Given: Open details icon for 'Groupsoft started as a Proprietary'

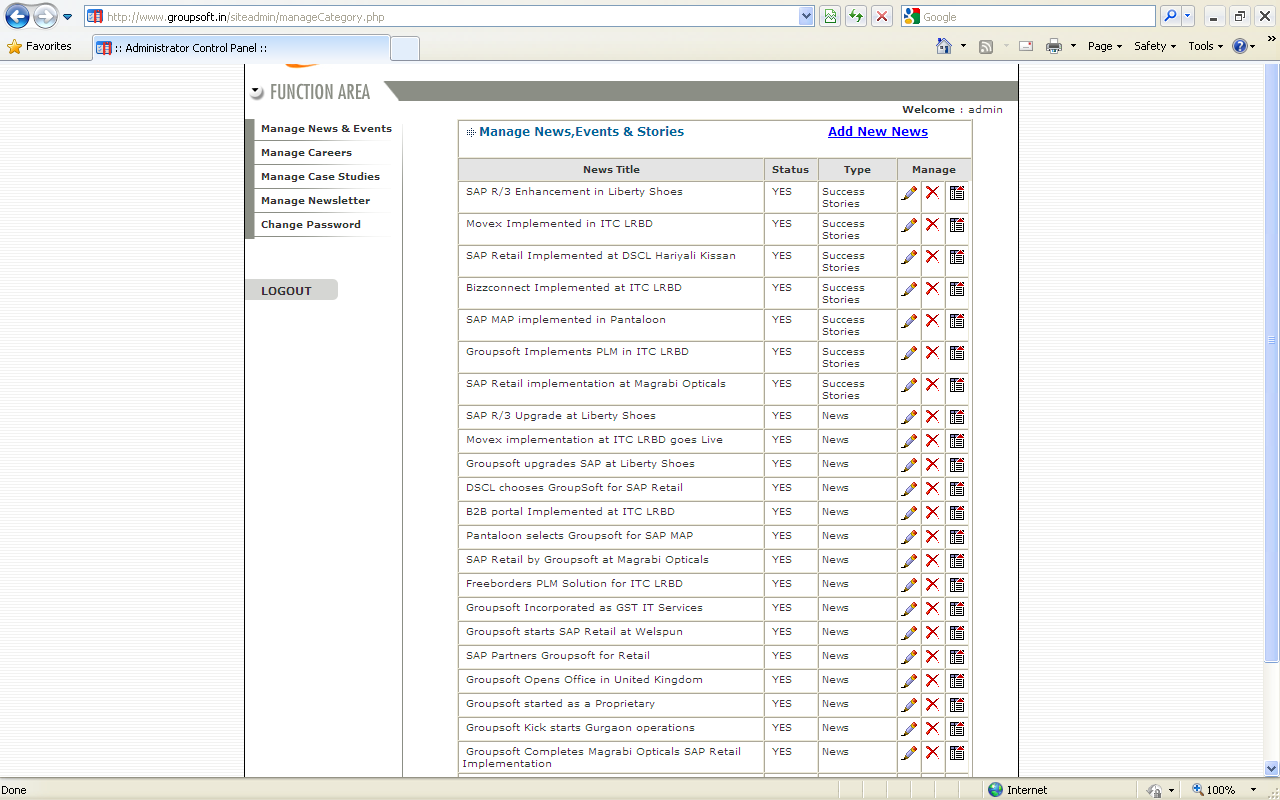Looking at the screenshot, I should tap(957, 705).
